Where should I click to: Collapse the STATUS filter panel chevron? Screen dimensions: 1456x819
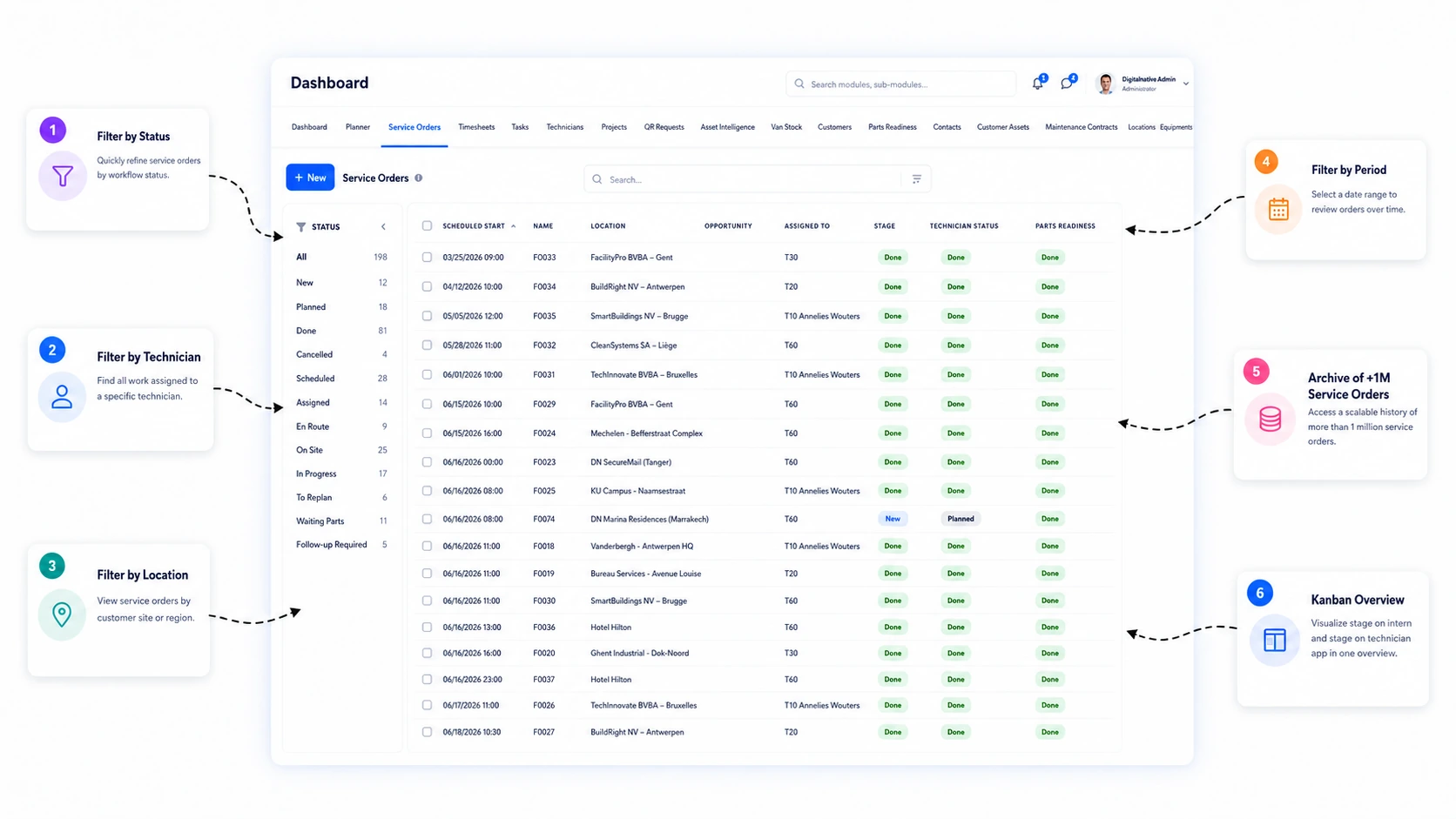(383, 226)
